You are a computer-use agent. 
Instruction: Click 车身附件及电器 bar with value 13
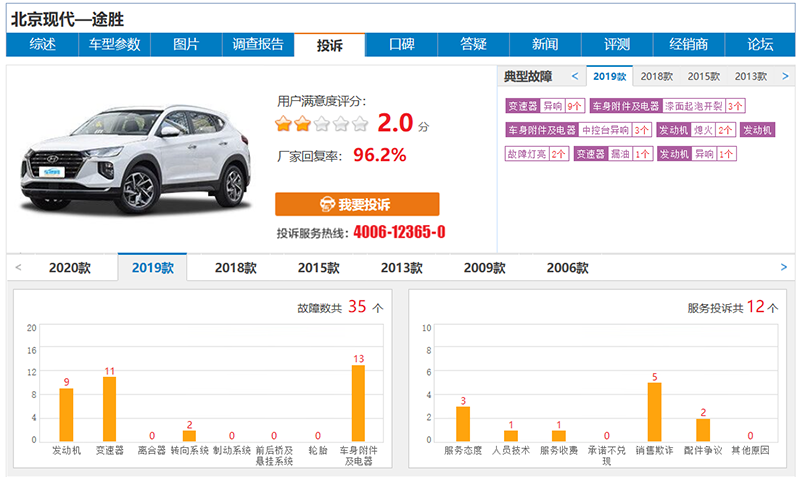(359, 403)
